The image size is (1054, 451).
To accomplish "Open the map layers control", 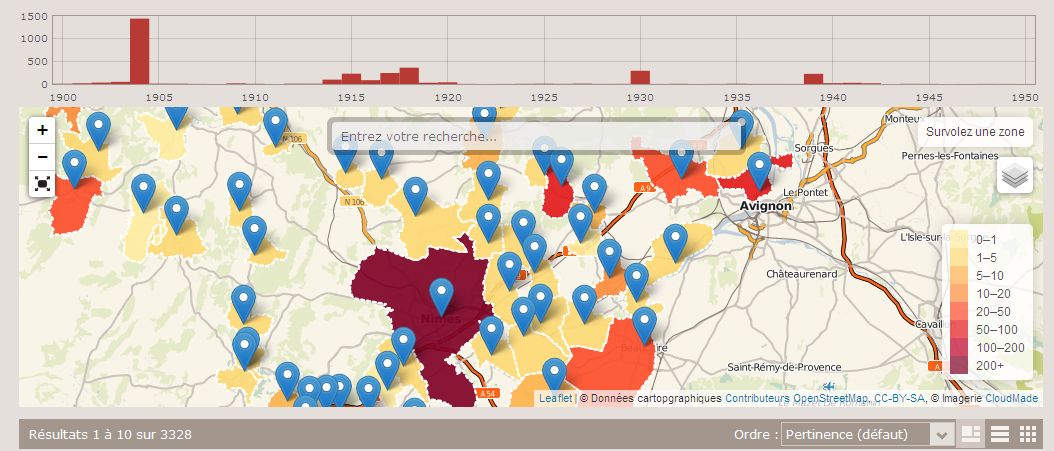I will [1014, 176].
